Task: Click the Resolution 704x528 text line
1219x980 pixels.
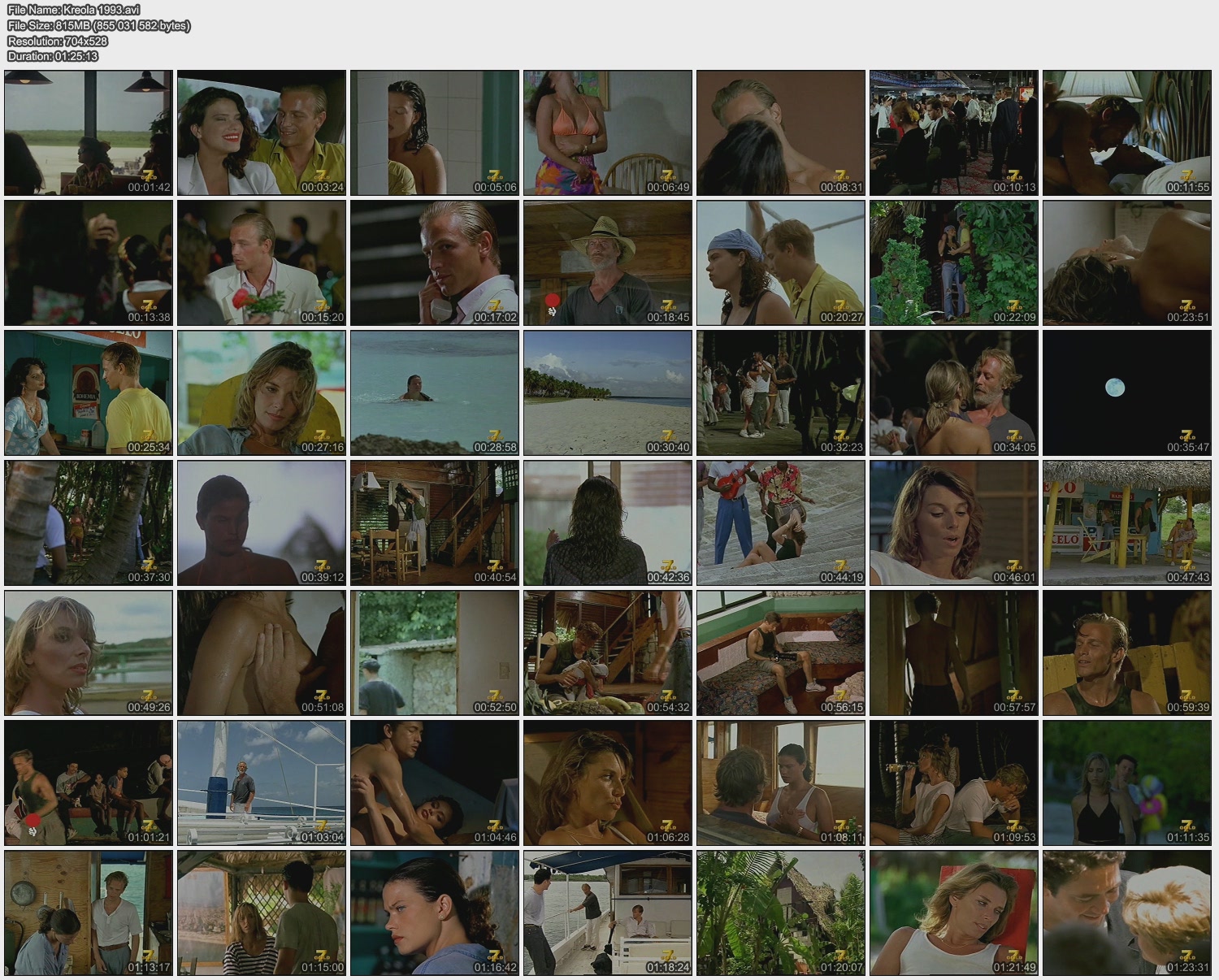Action: click(x=58, y=41)
